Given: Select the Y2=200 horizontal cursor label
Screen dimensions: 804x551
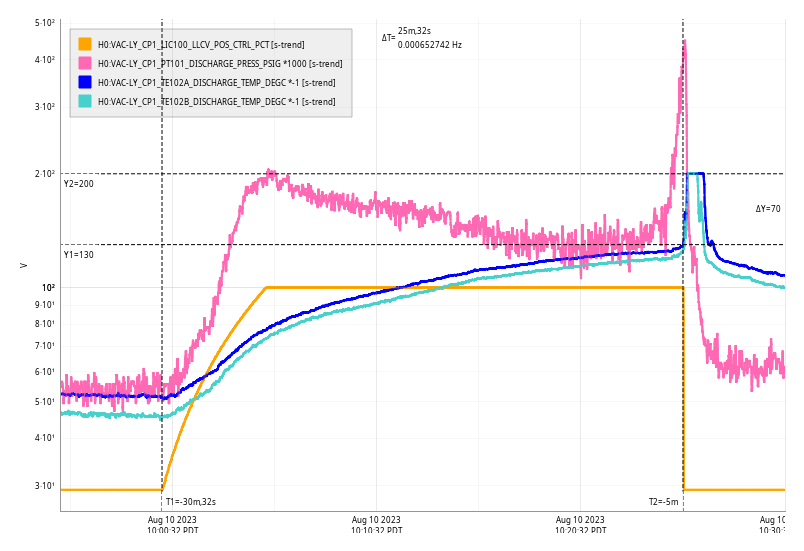Looking at the screenshot, I should coord(79,184).
